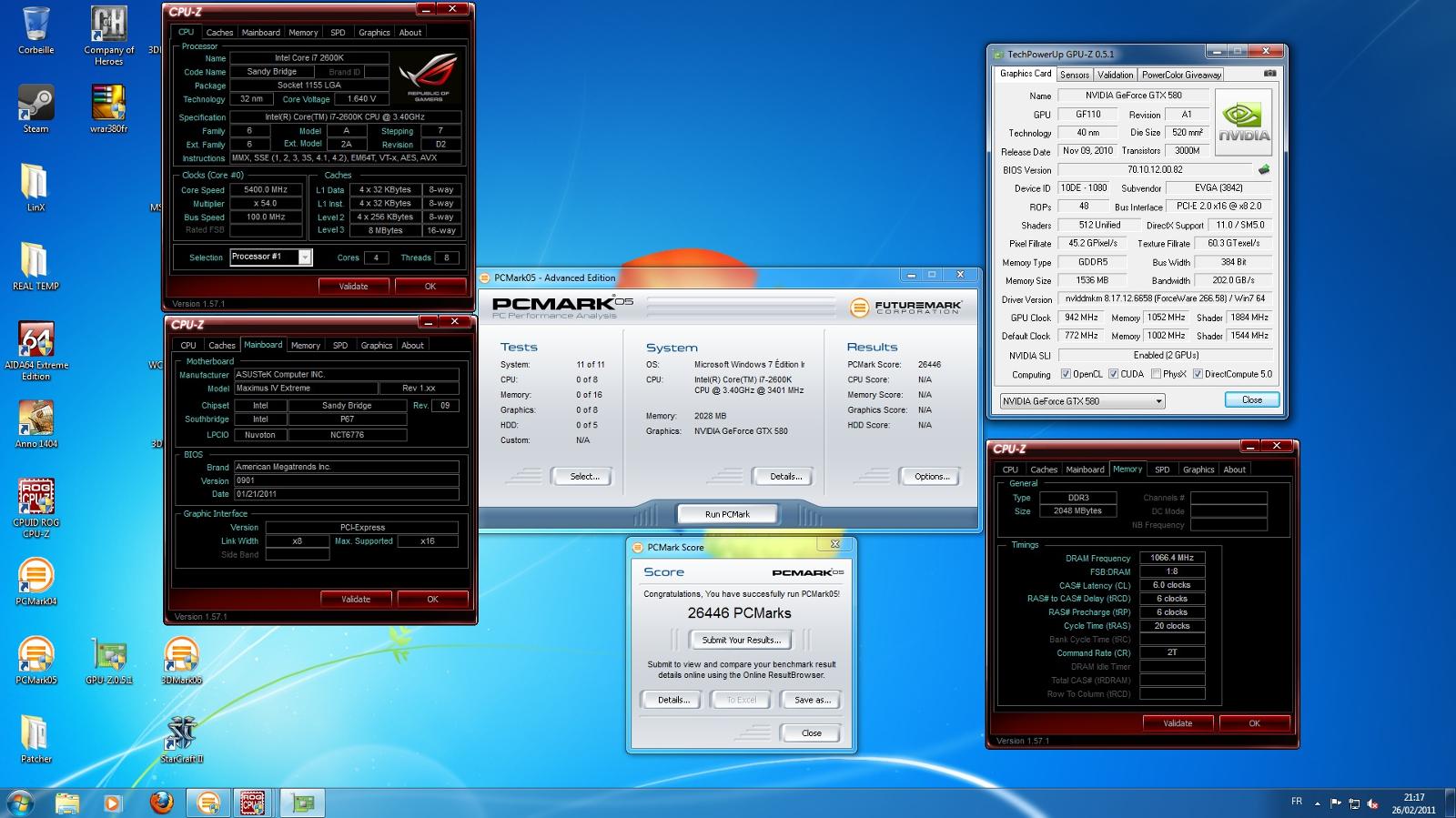The image size is (1456, 818).
Task: Toggle the CUDA checkbox in GPU-Z
Action: click(1113, 374)
